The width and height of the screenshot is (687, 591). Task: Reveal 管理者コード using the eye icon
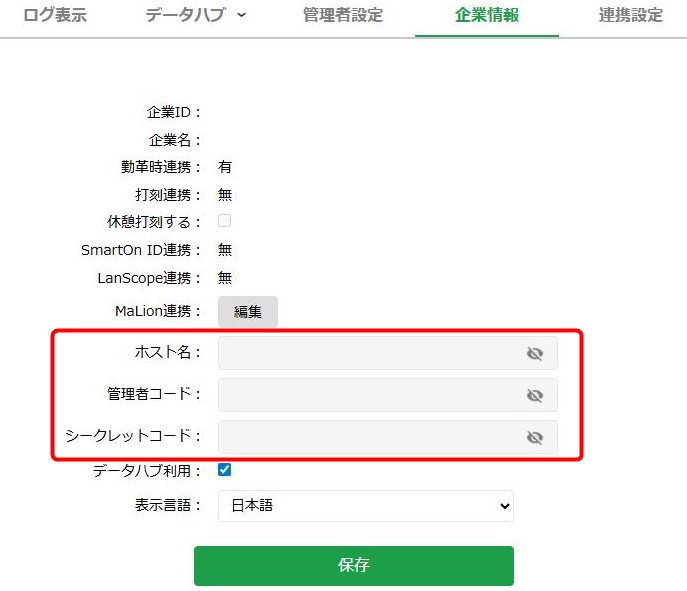tap(535, 395)
